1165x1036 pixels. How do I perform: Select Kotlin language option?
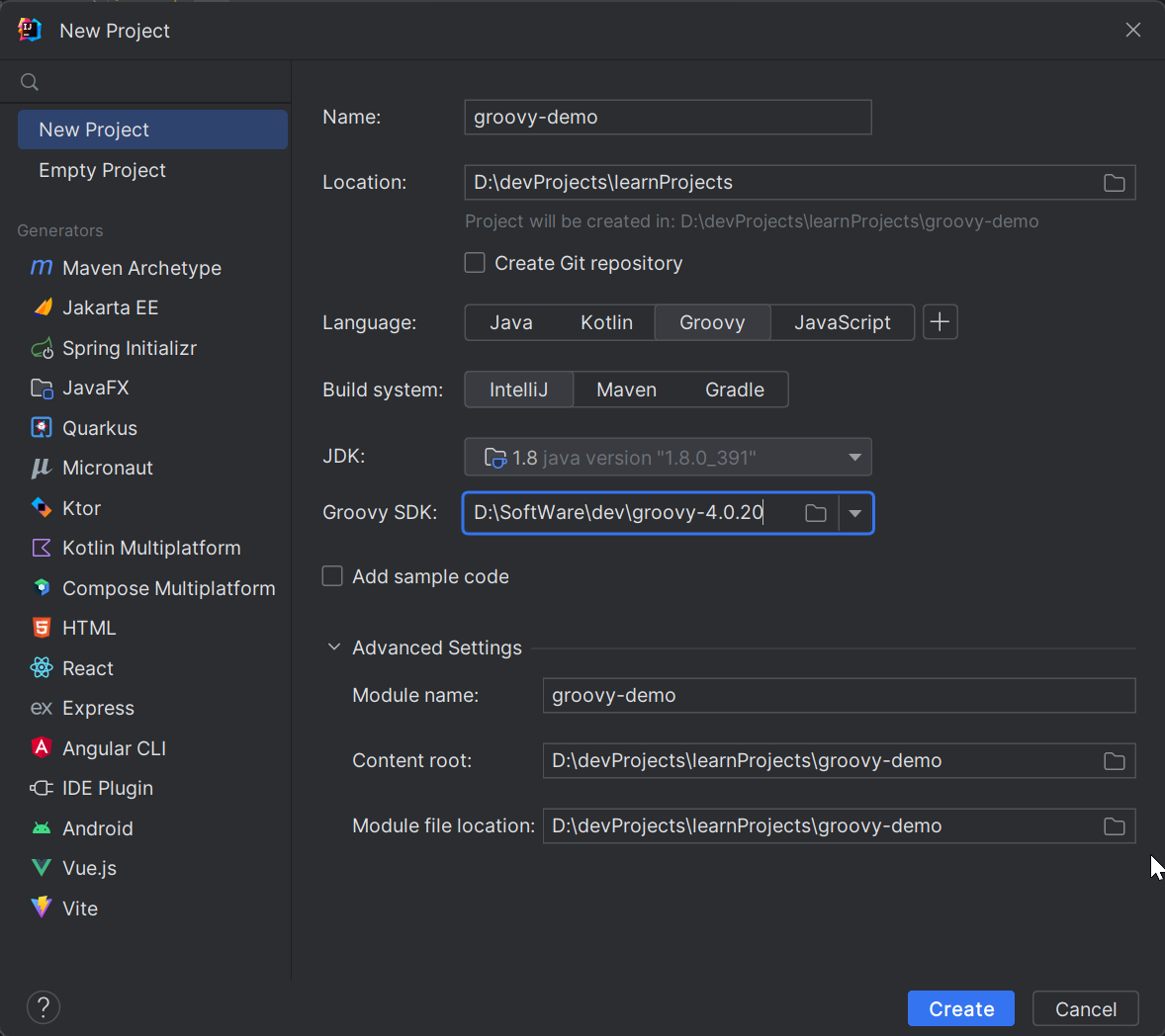(606, 322)
